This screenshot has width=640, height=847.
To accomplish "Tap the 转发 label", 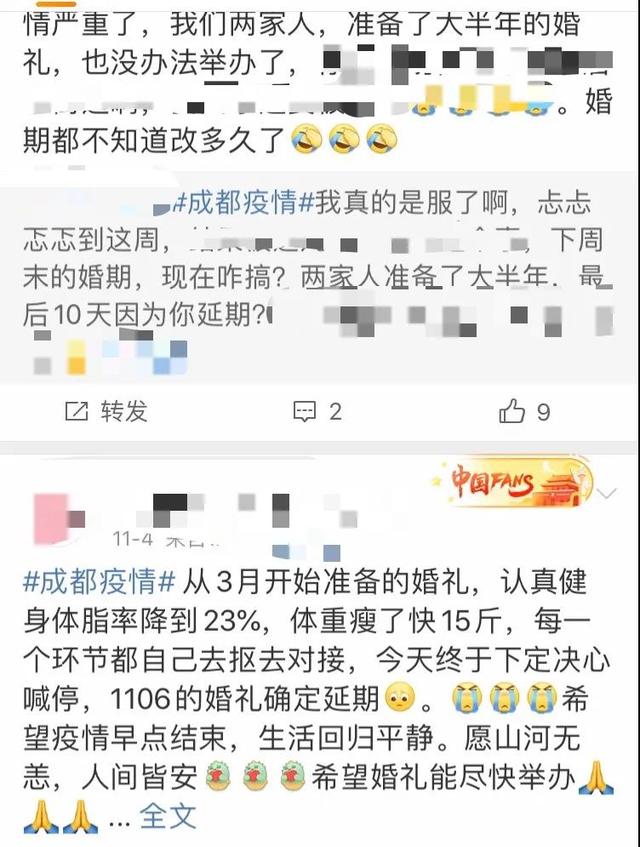I will coord(124,412).
